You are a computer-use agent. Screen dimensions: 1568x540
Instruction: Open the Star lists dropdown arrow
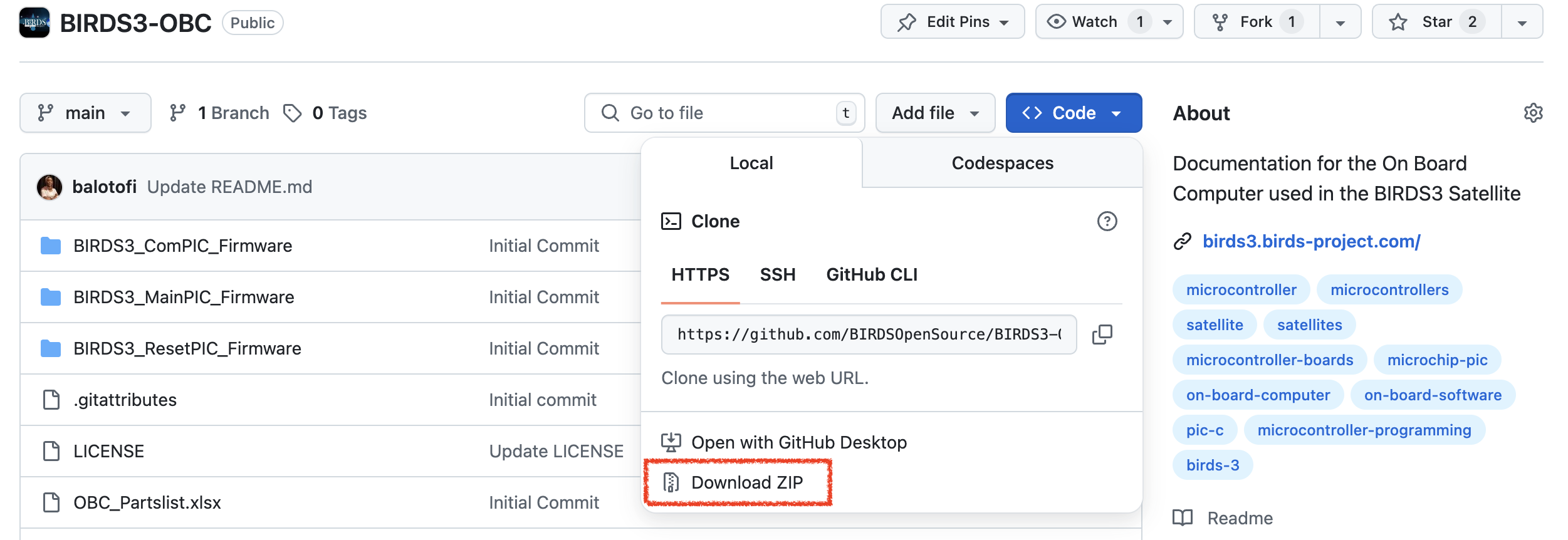pos(1522,23)
